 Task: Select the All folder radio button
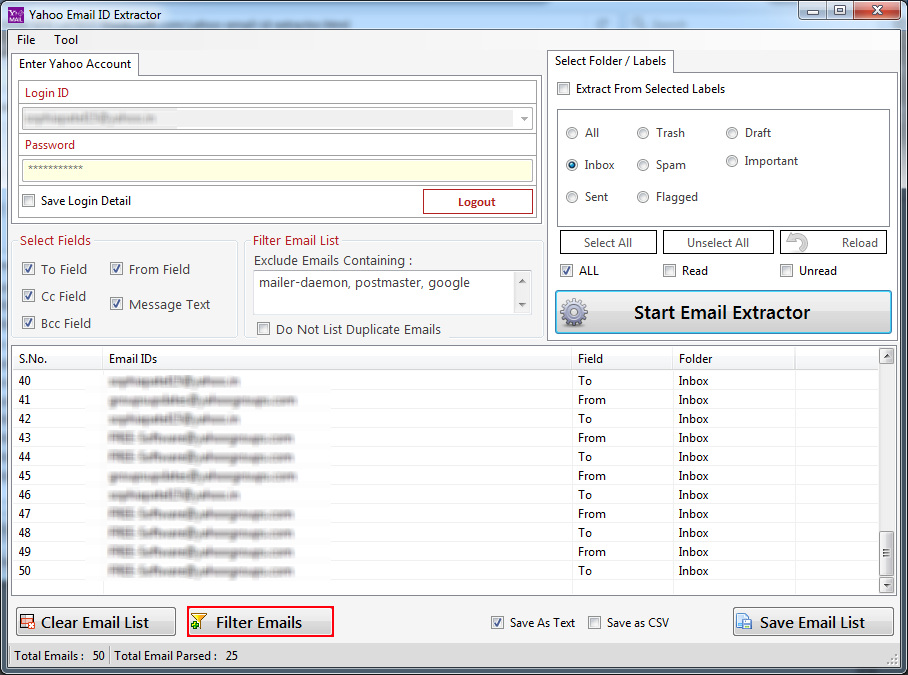(x=572, y=133)
